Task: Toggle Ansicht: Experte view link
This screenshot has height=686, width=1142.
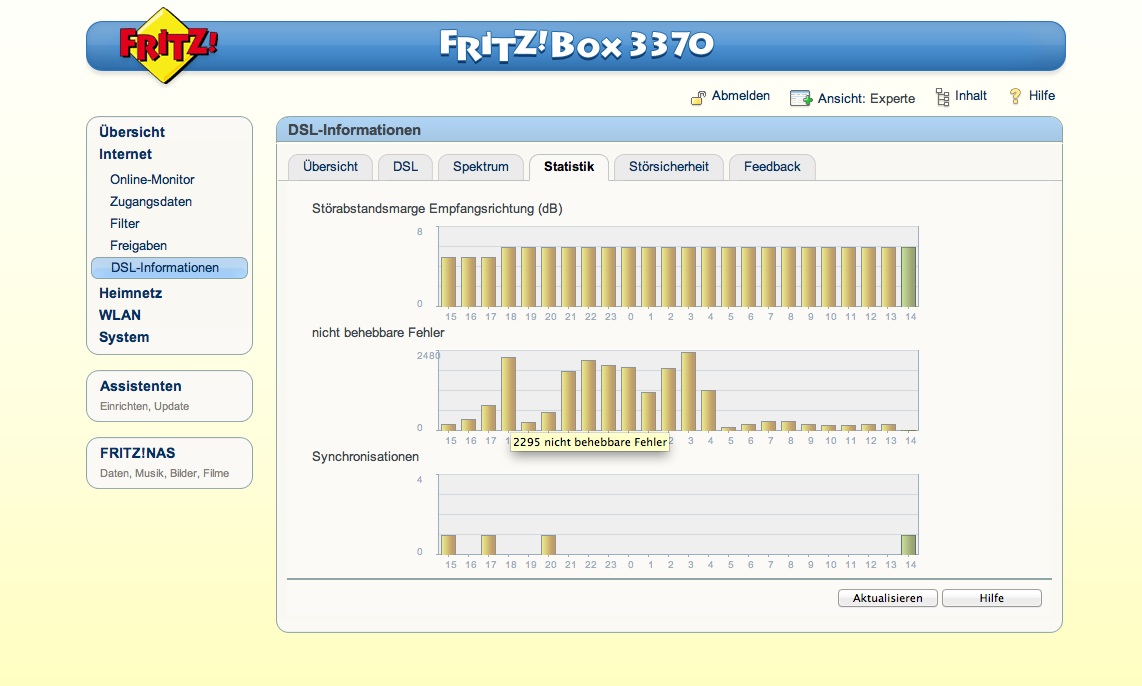Action: pos(866,98)
